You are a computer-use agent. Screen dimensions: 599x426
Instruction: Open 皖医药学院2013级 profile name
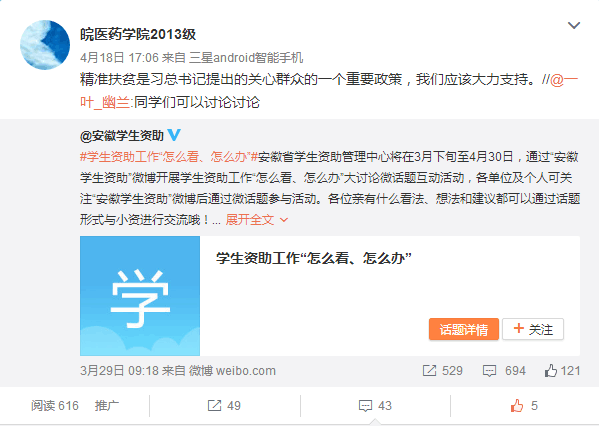[138, 34]
